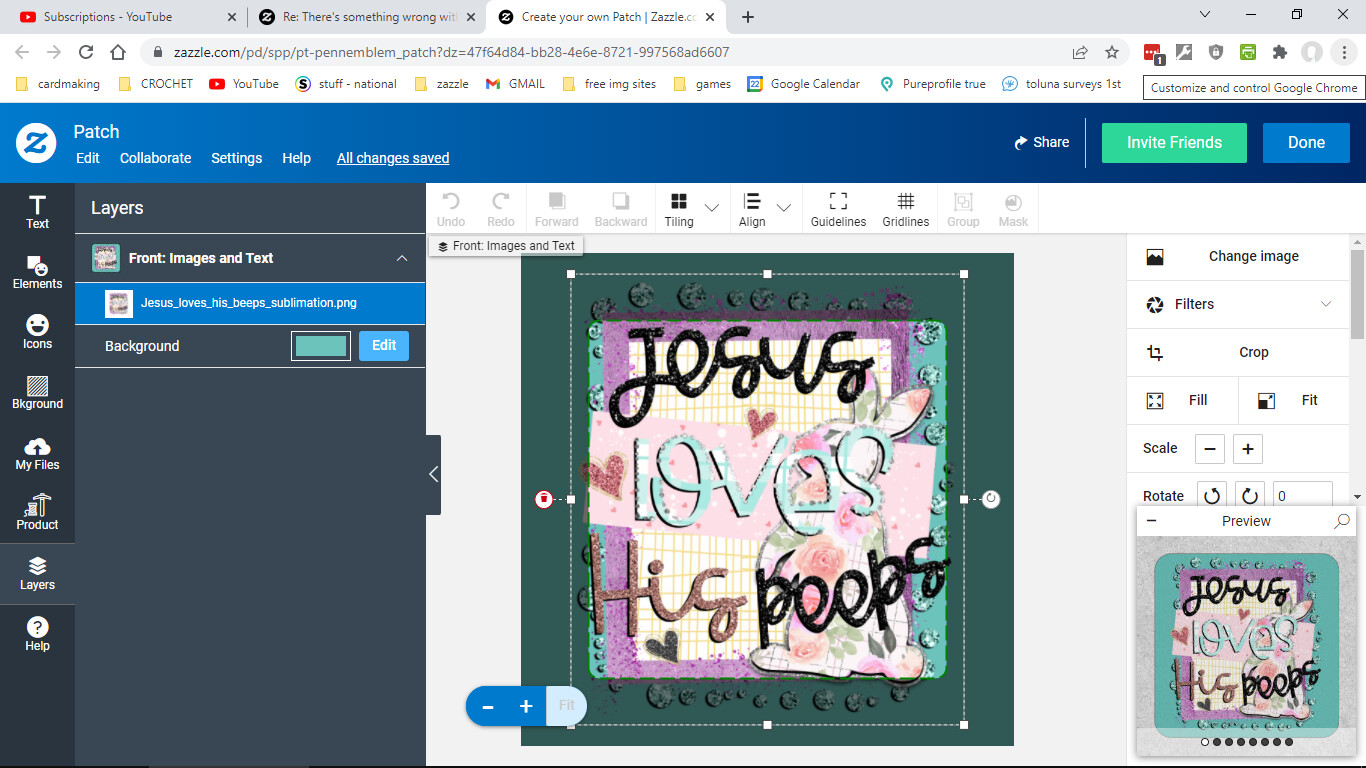Click All changes saved link
This screenshot has width=1366, height=768.
(x=393, y=158)
